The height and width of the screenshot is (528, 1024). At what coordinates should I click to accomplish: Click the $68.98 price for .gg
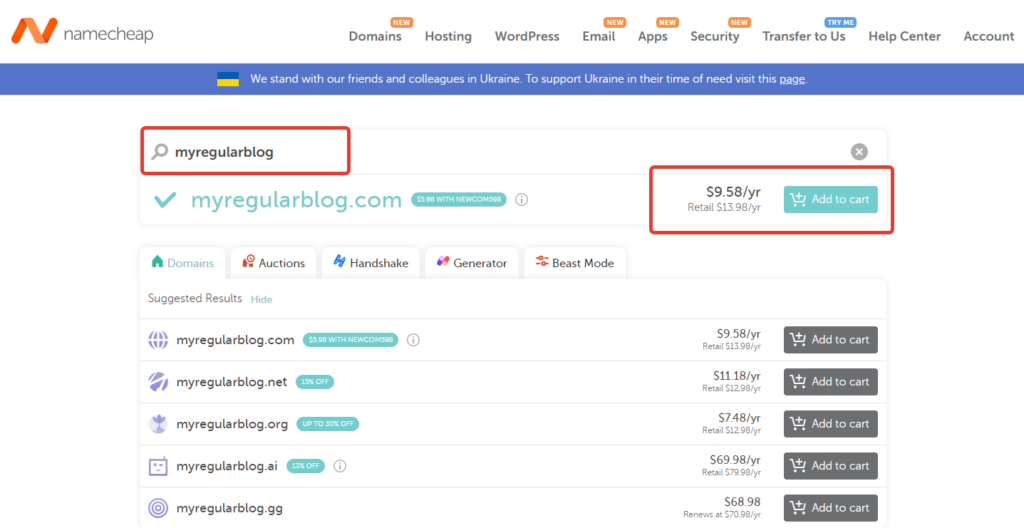tap(743, 502)
